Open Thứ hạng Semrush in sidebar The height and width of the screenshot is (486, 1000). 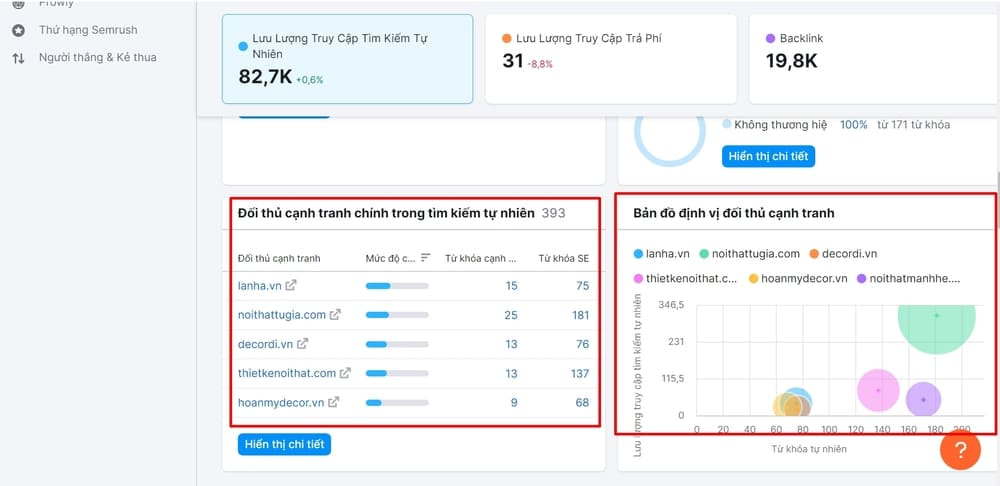pos(88,30)
